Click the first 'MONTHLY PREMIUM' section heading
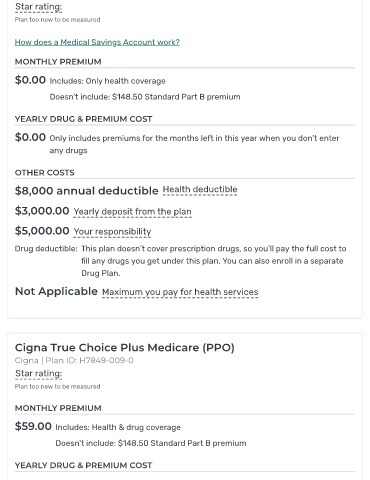The width and height of the screenshot is (370, 480). [58, 62]
